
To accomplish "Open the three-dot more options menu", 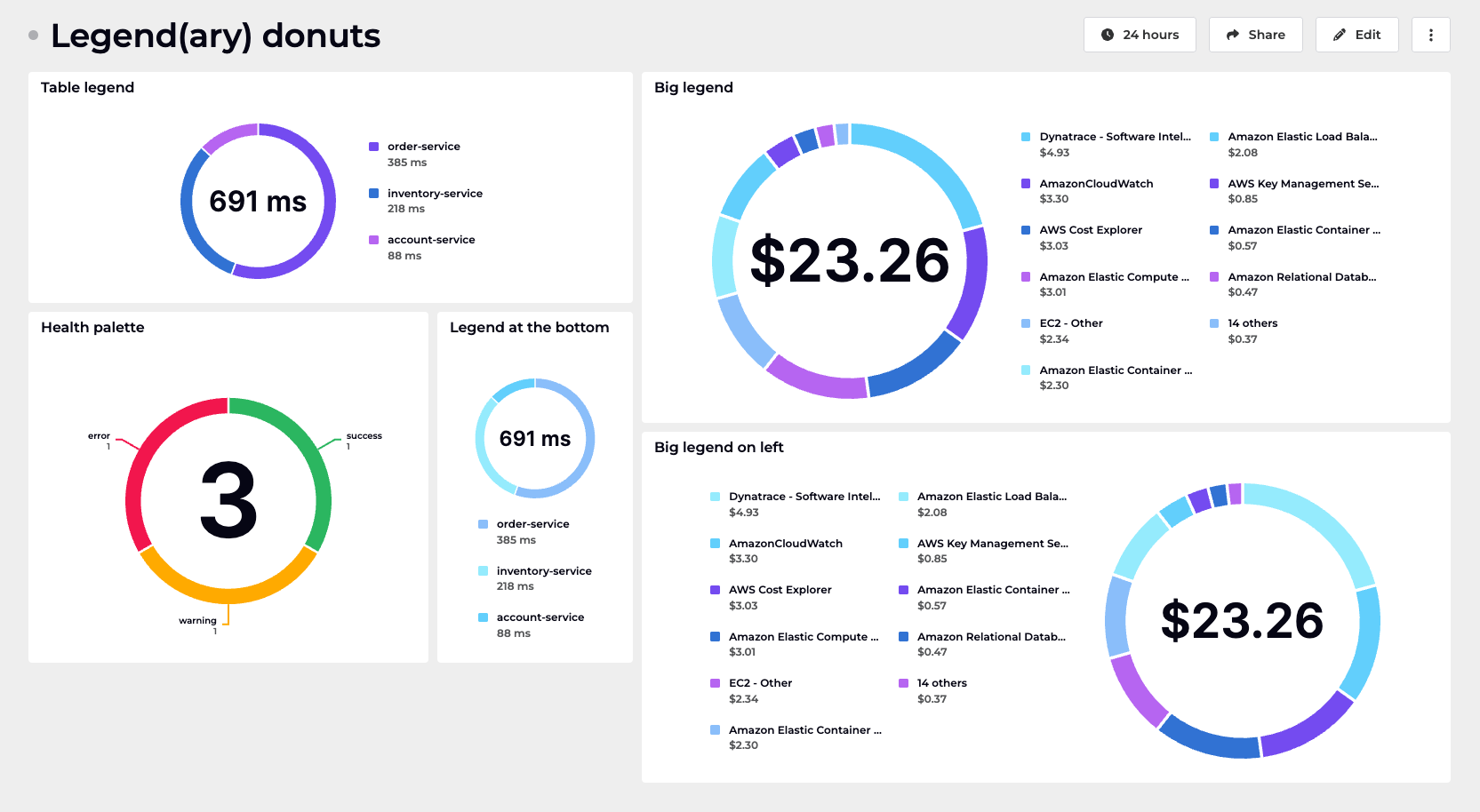I will click(1430, 35).
